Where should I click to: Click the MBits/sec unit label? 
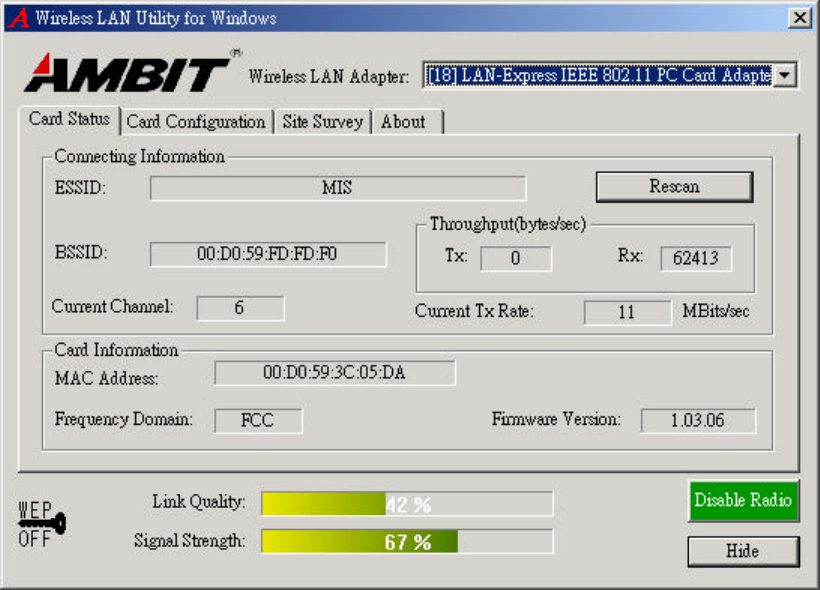click(716, 311)
